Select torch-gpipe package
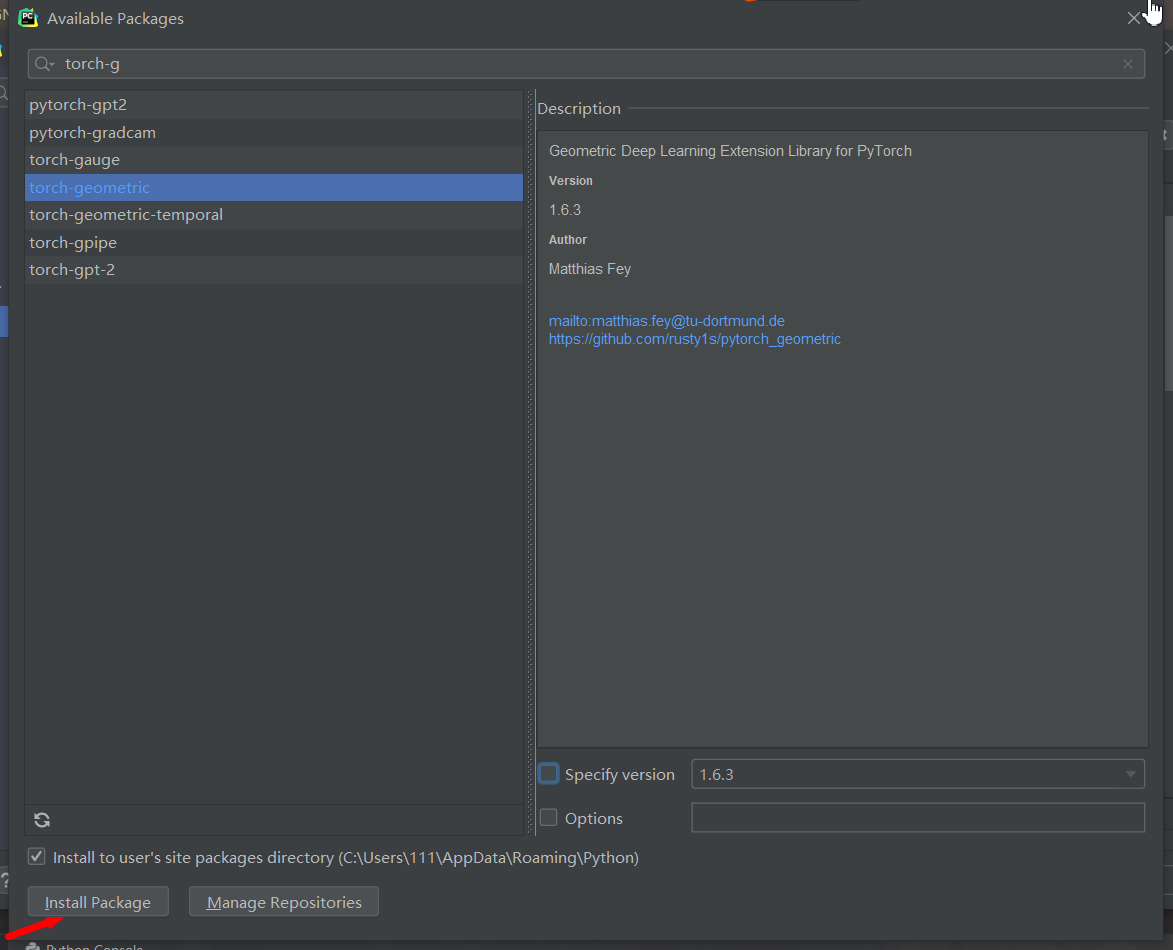 [274, 242]
